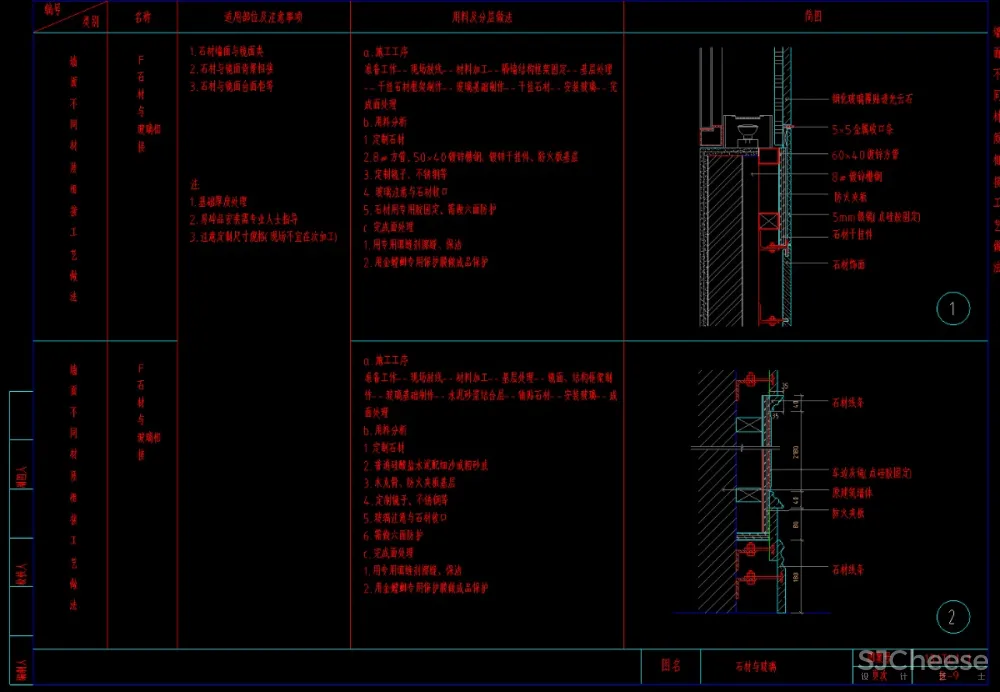Select the '60×40镀锌方管' annotation text
This screenshot has width=1000, height=692.
(x=865, y=155)
